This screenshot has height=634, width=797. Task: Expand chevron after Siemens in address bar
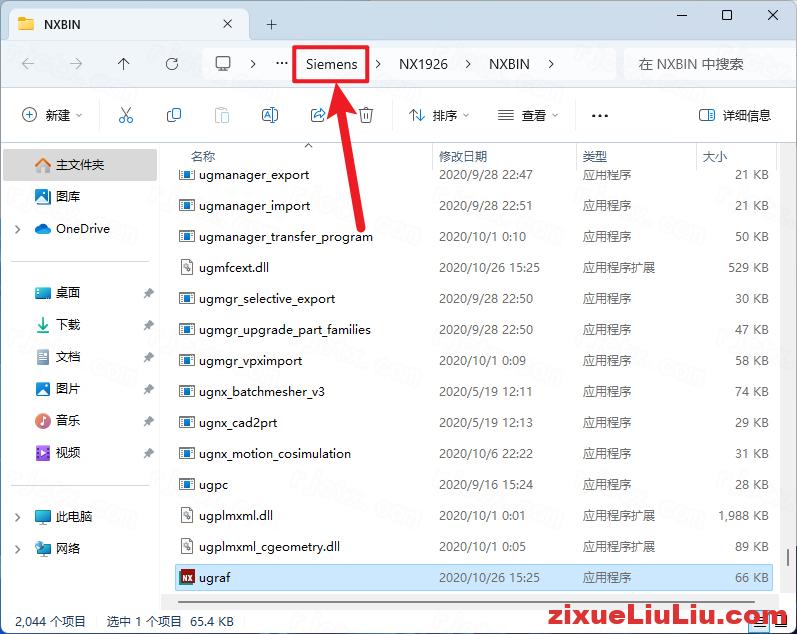378,64
